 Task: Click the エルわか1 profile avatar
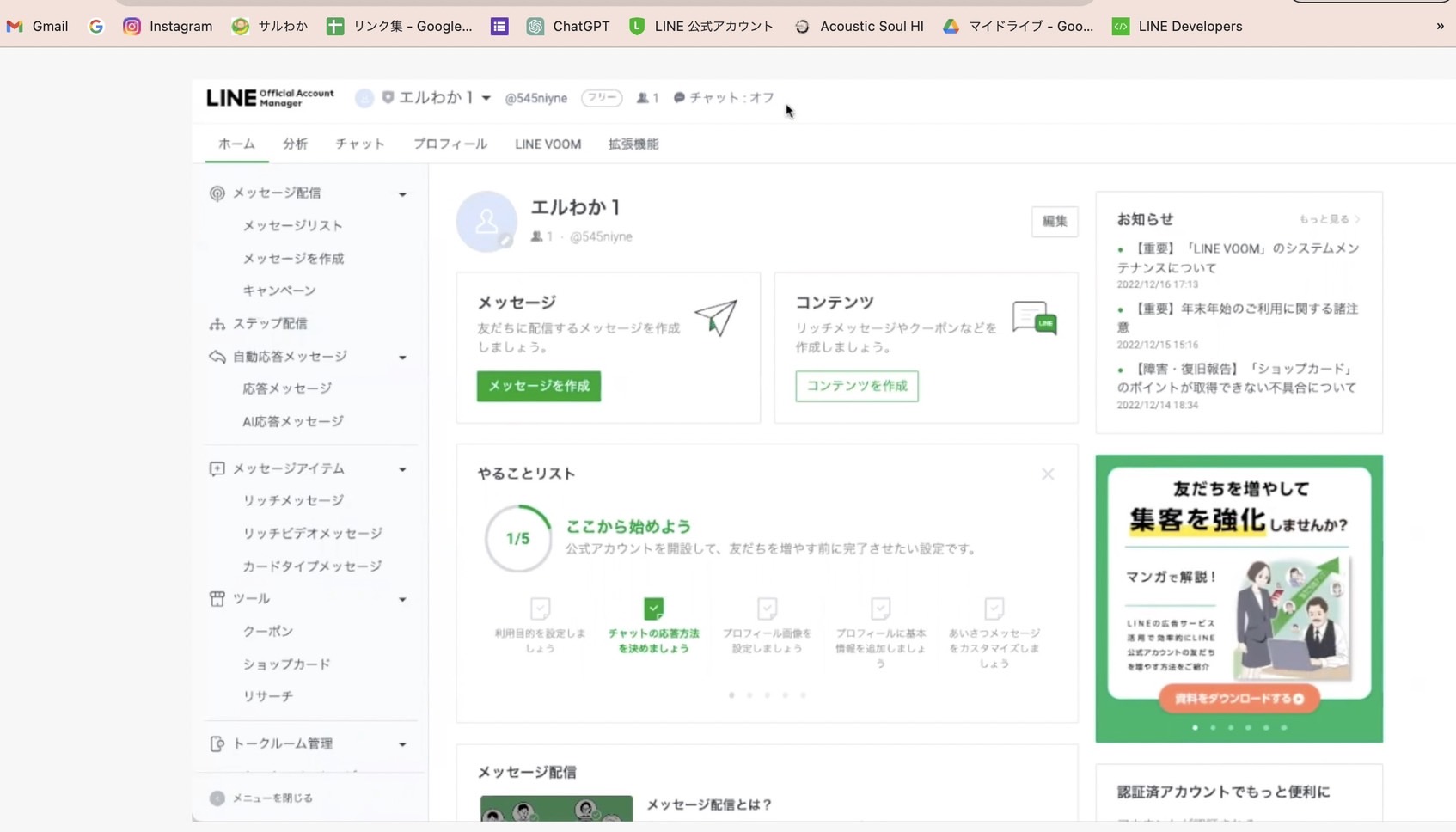pos(486,221)
